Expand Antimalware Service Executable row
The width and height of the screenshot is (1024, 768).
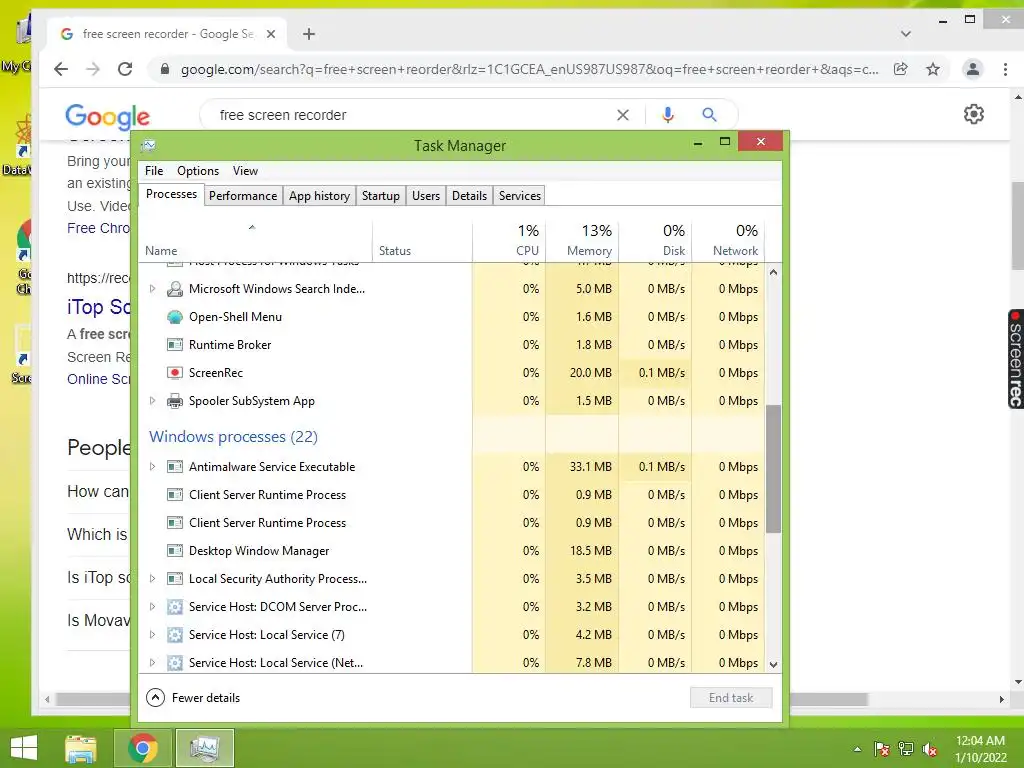click(152, 467)
